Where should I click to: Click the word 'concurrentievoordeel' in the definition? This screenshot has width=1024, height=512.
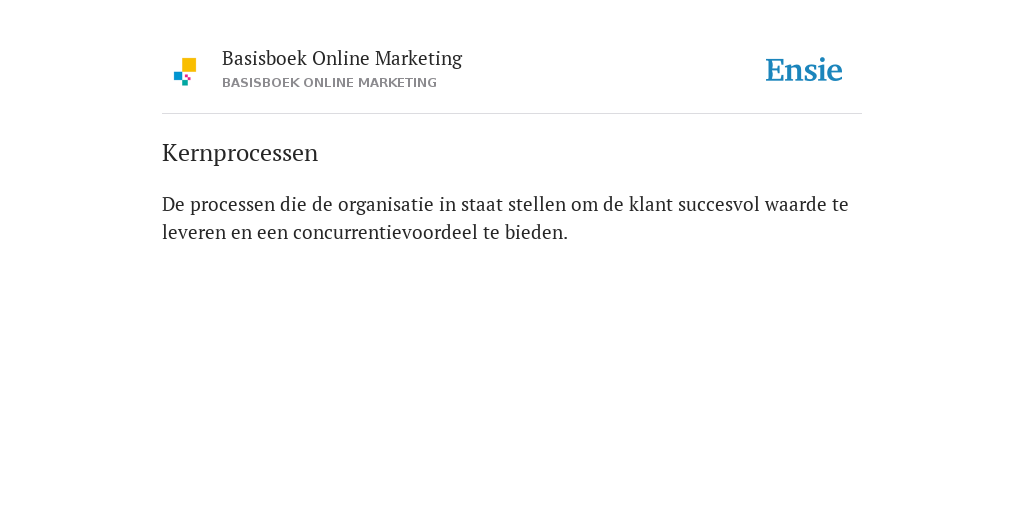click(x=385, y=232)
